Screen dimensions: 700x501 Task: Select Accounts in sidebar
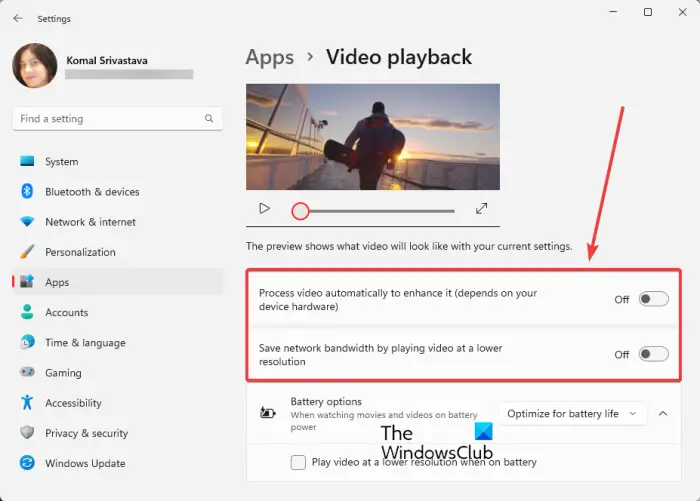[118, 312]
